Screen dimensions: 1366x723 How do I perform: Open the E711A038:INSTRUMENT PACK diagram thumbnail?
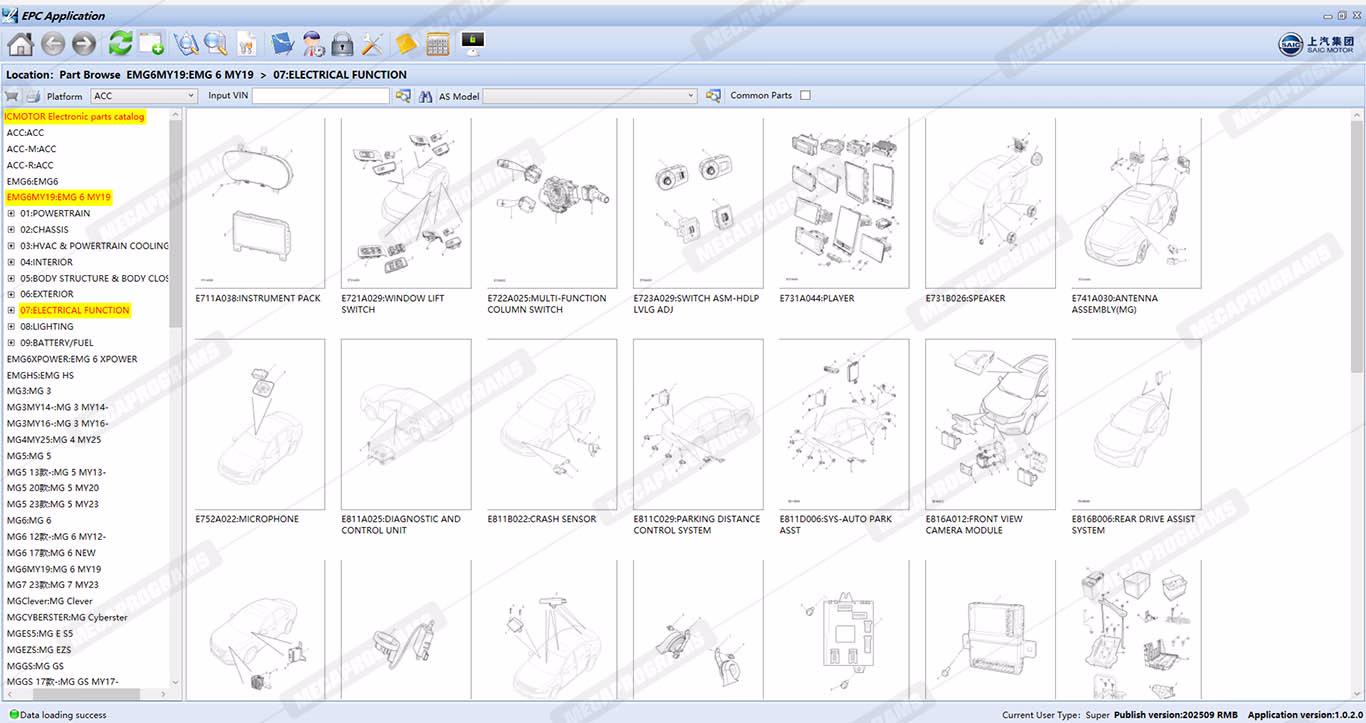pyautogui.click(x=259, y=205)
